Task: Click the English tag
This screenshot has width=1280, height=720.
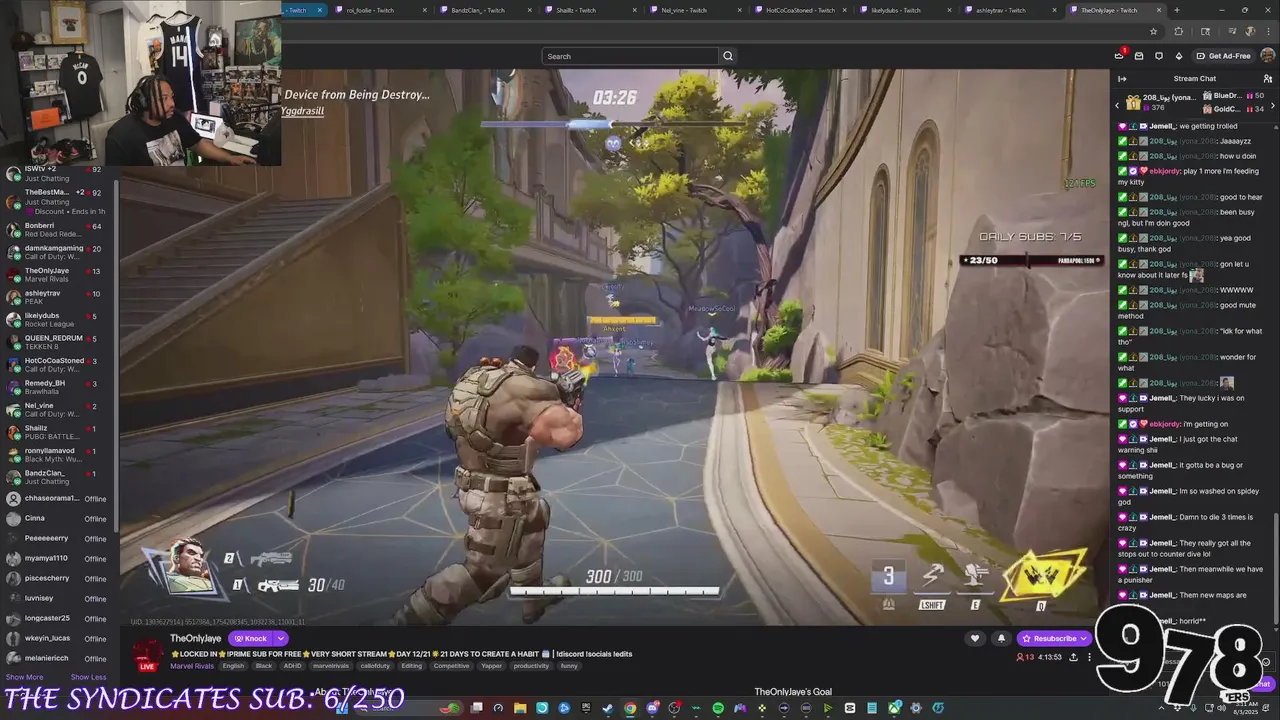Action: (233, 666)
